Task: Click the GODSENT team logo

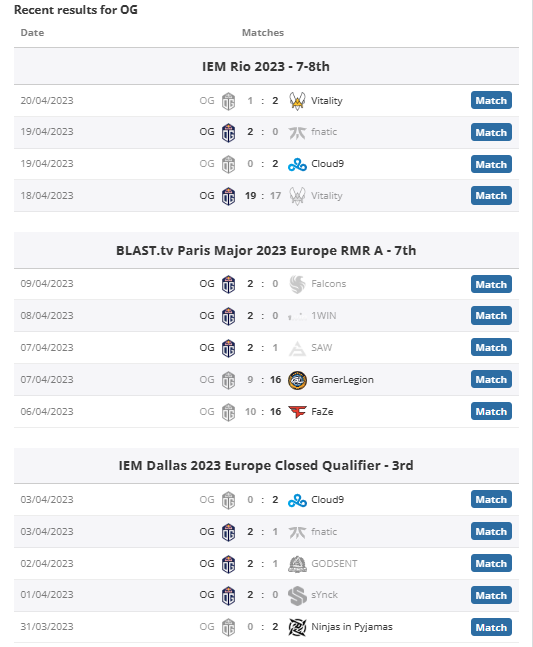Action: click(x=297, y=564)
